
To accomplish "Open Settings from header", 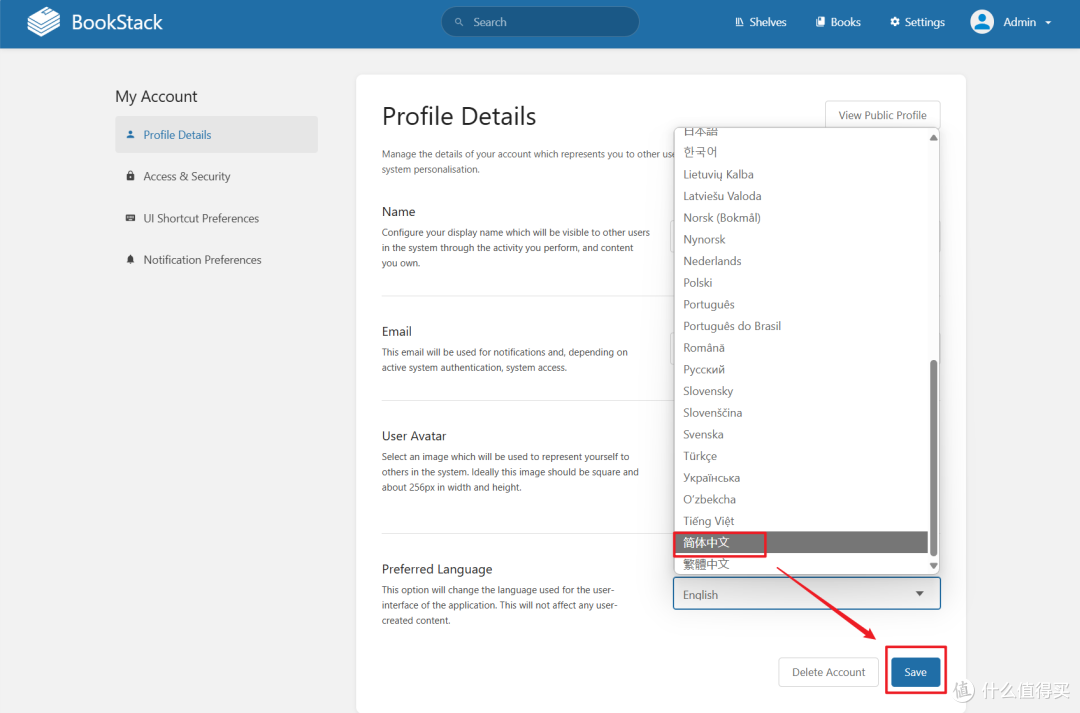I will pyautogui.click(x=917, y=22).
